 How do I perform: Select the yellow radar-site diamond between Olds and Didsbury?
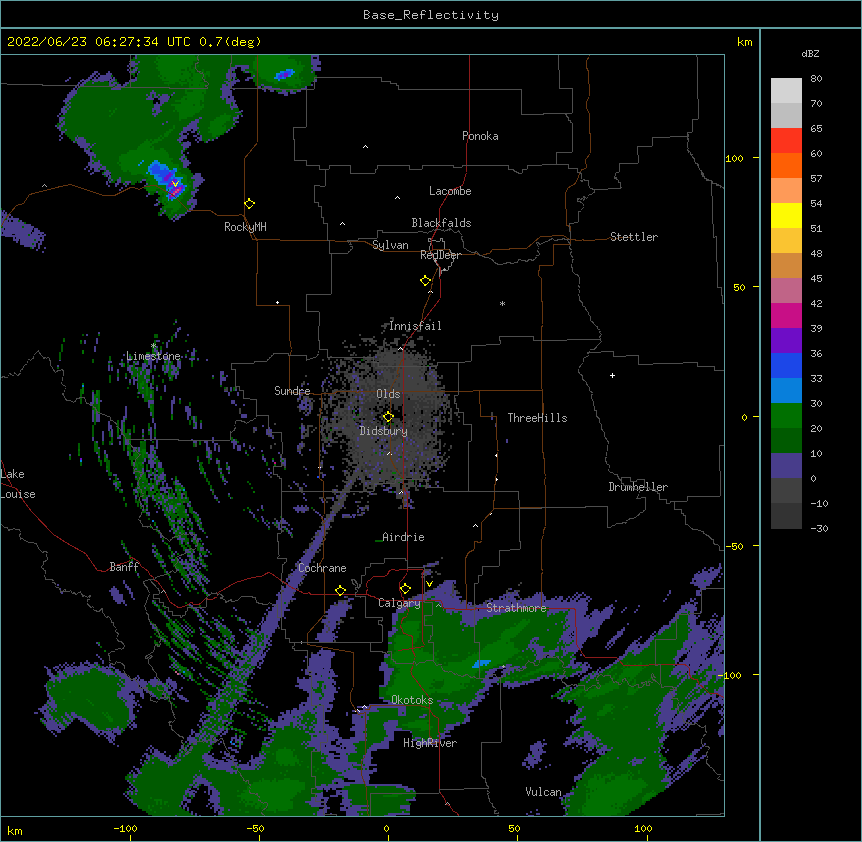[388, 417]
